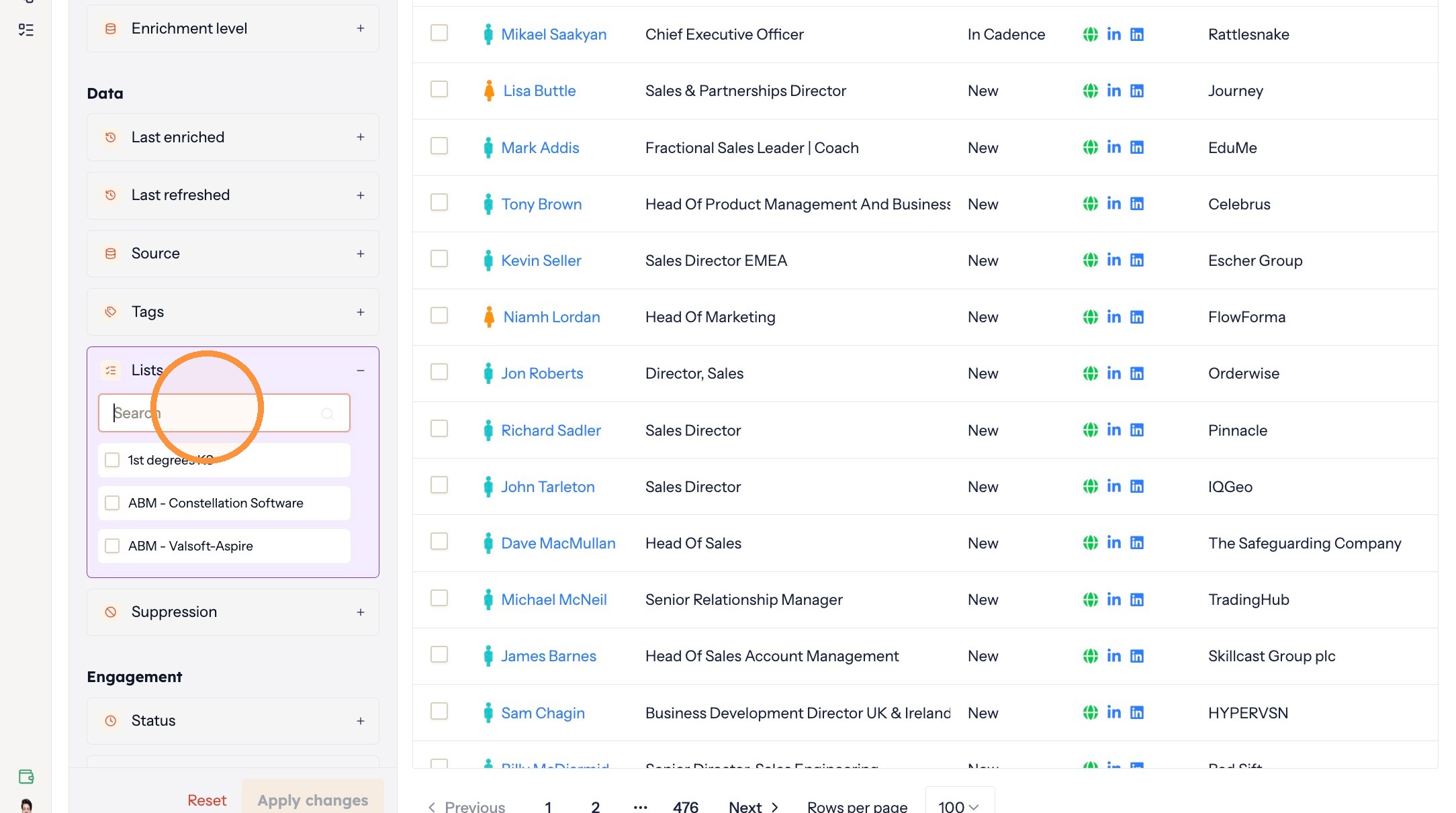Click the Reset filters link
This screenshot has width=1456, height=813.
pyautogui.click(x=207, y=800)
